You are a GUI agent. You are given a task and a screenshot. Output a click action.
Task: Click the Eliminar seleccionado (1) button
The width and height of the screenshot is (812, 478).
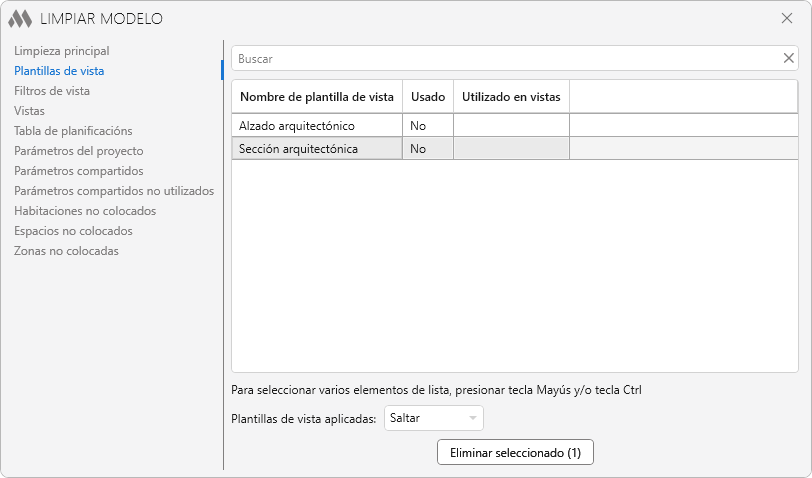515,452
